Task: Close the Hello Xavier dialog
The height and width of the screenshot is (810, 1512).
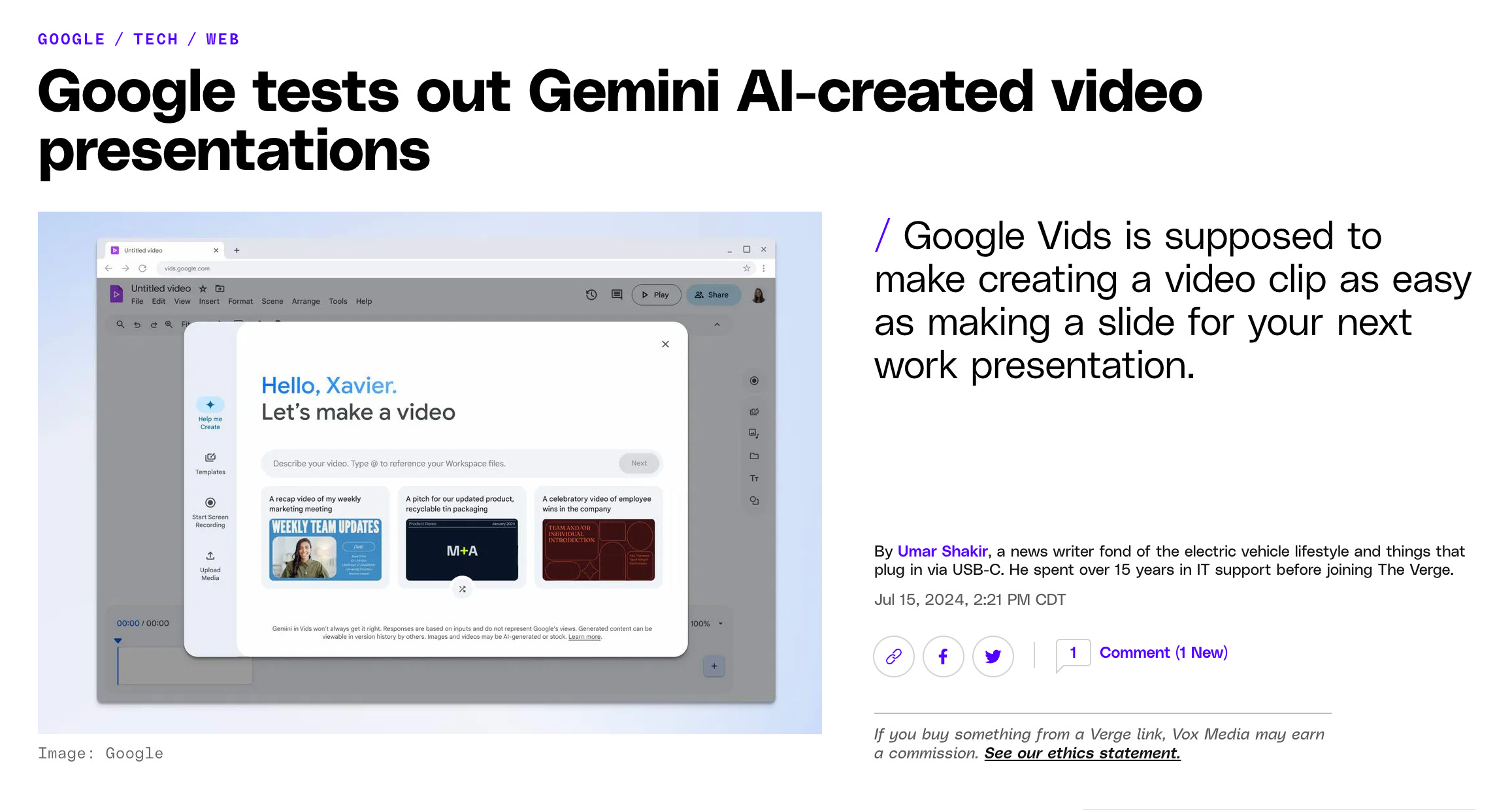Action: click(x=665, y=344)
